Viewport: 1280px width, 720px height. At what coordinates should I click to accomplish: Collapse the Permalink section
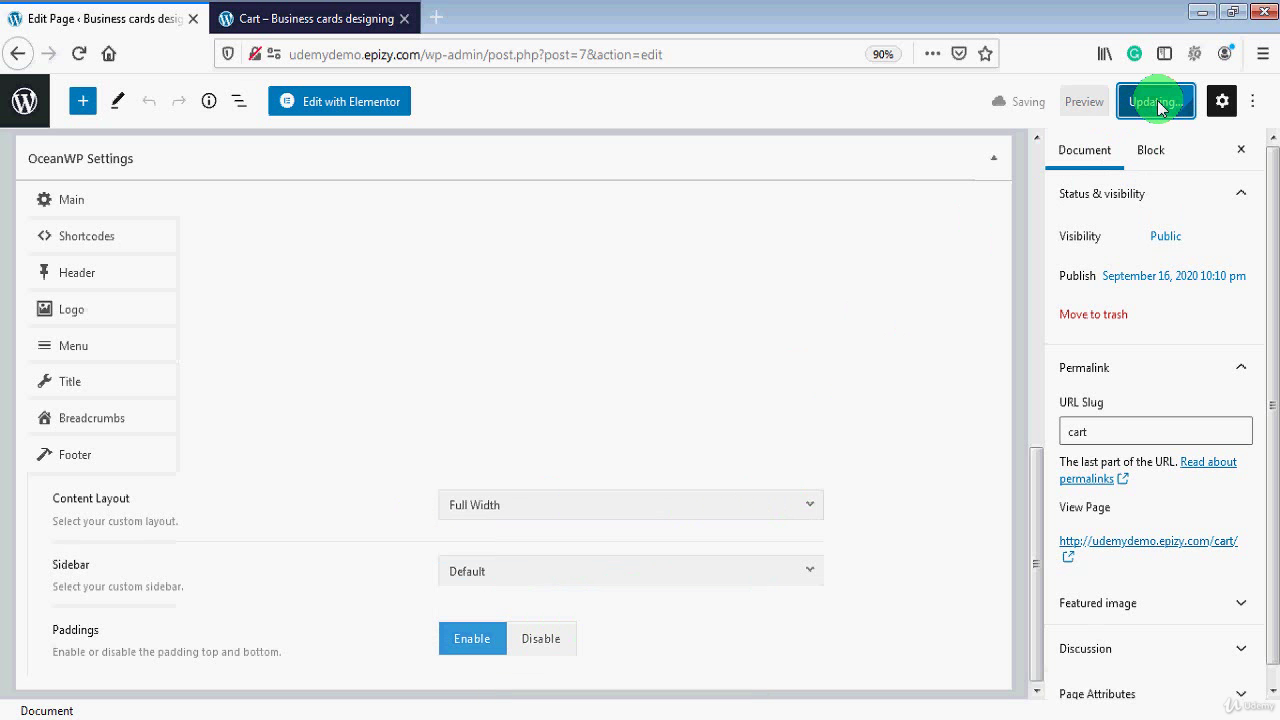click(1241, 367)
